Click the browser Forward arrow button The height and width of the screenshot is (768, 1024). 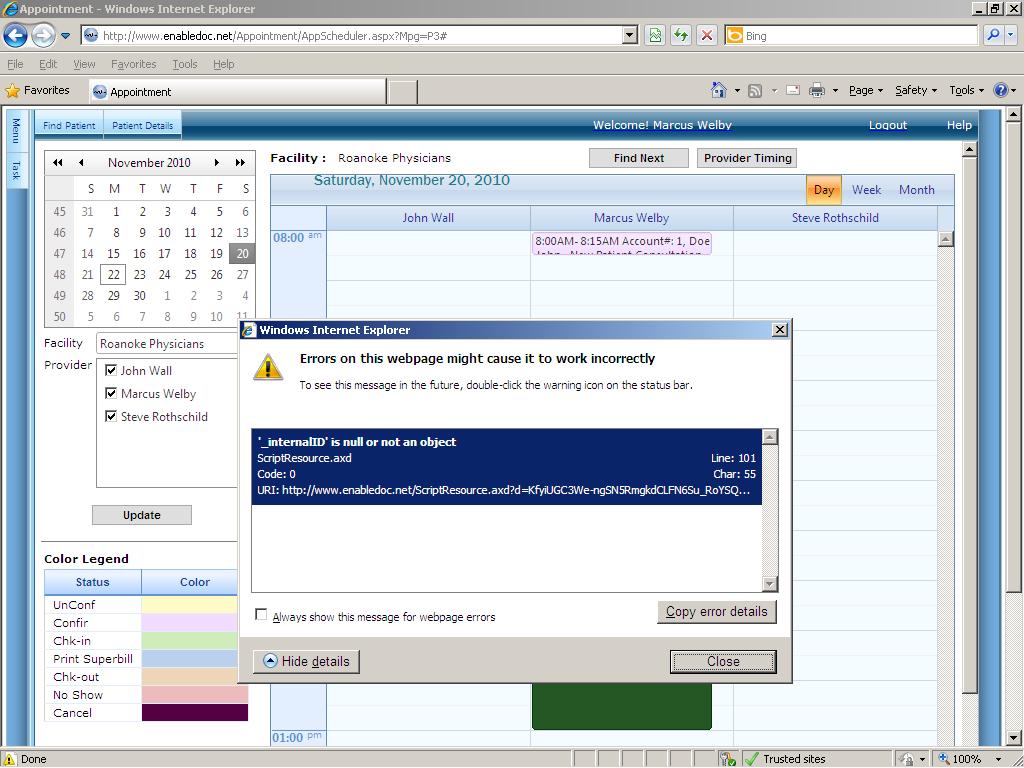click(x=43, y=35)
